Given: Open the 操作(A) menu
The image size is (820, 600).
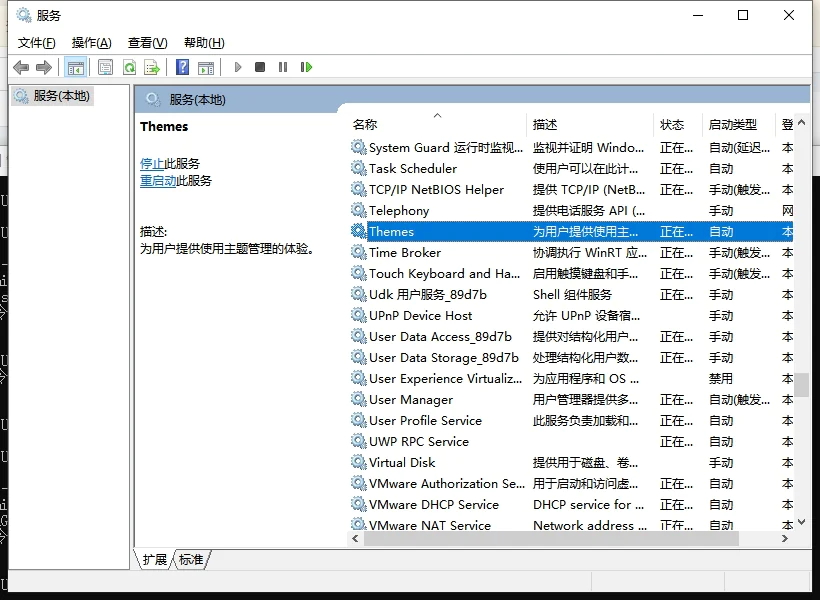Looking at the screenshot, I should [91, 42].
